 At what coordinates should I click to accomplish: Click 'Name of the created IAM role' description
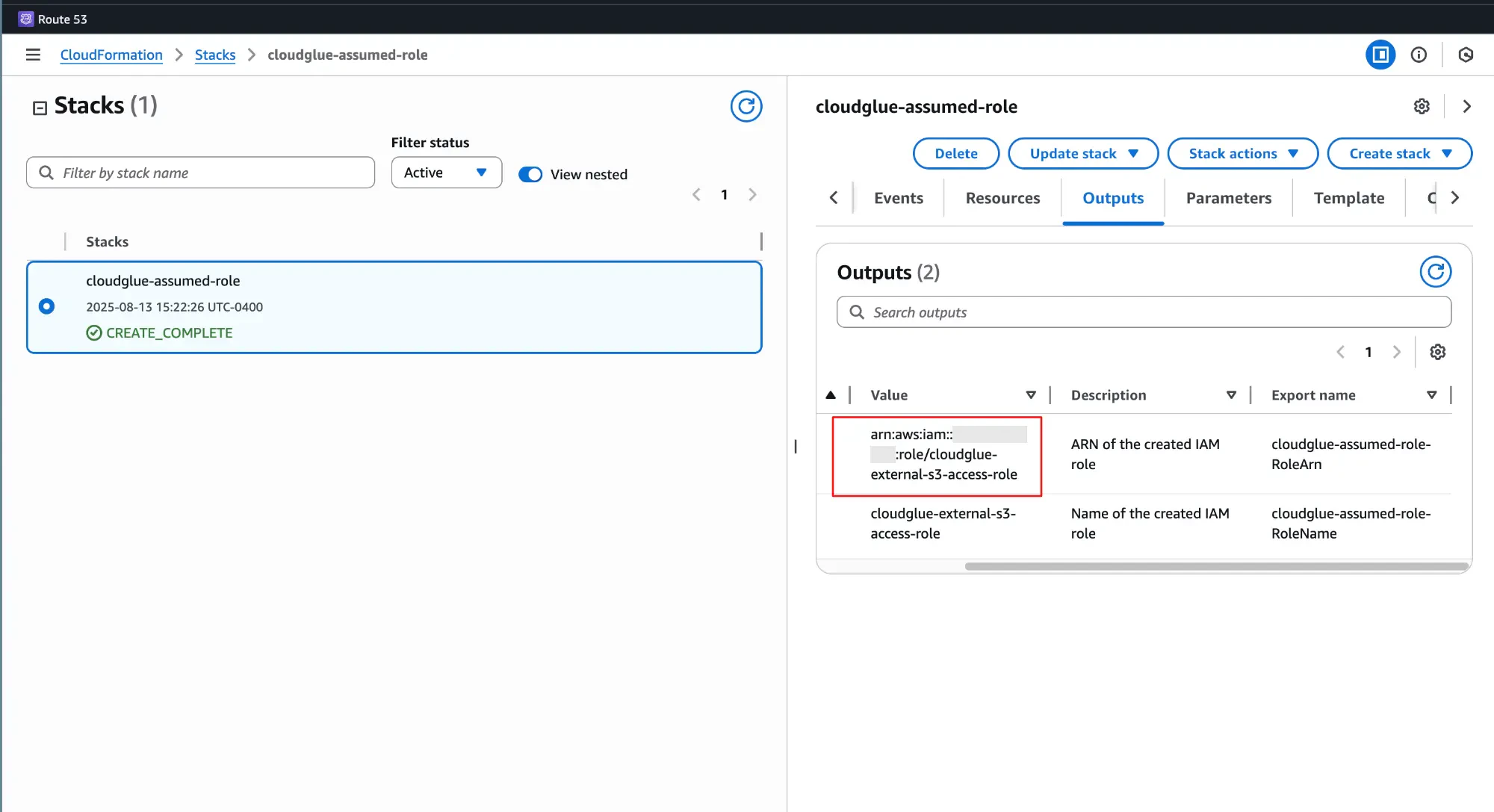(1150, 524)
